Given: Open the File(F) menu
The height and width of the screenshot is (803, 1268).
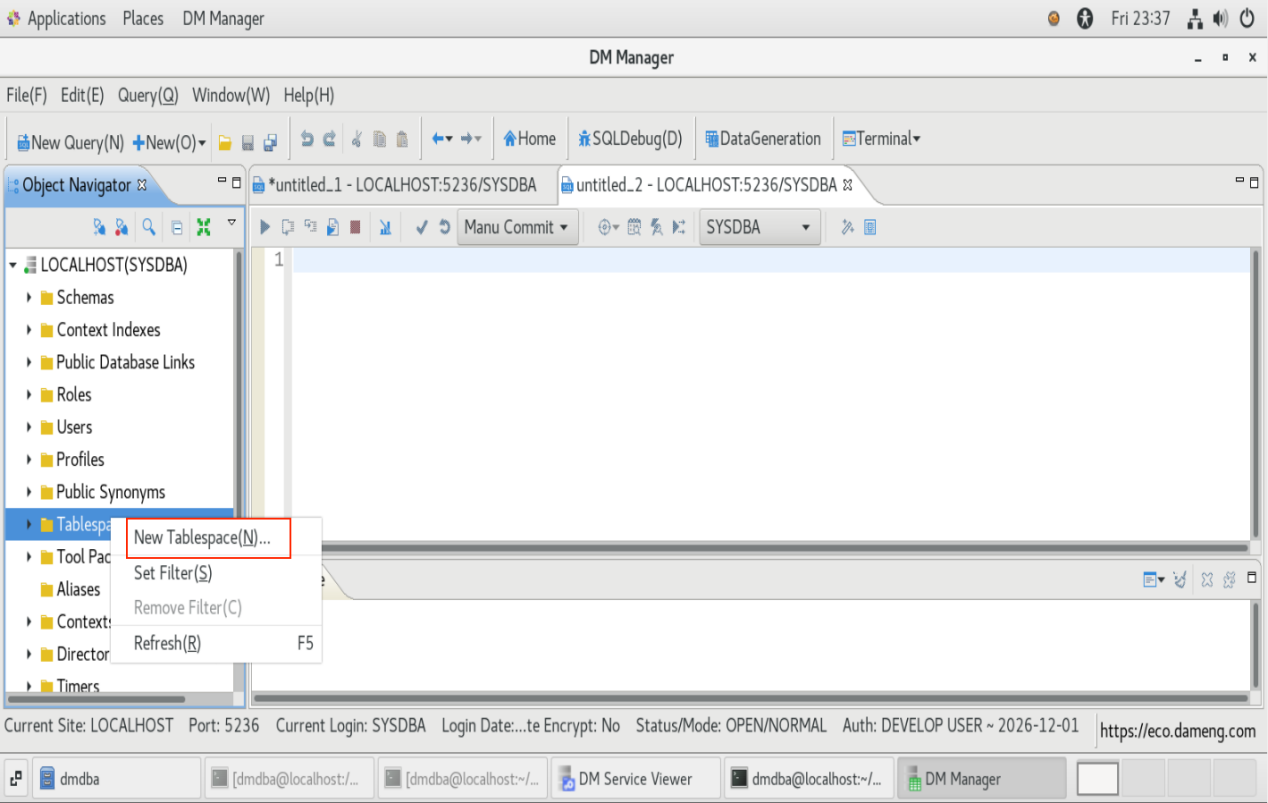Looking at the screenshot, I should [x=27, y=95].
